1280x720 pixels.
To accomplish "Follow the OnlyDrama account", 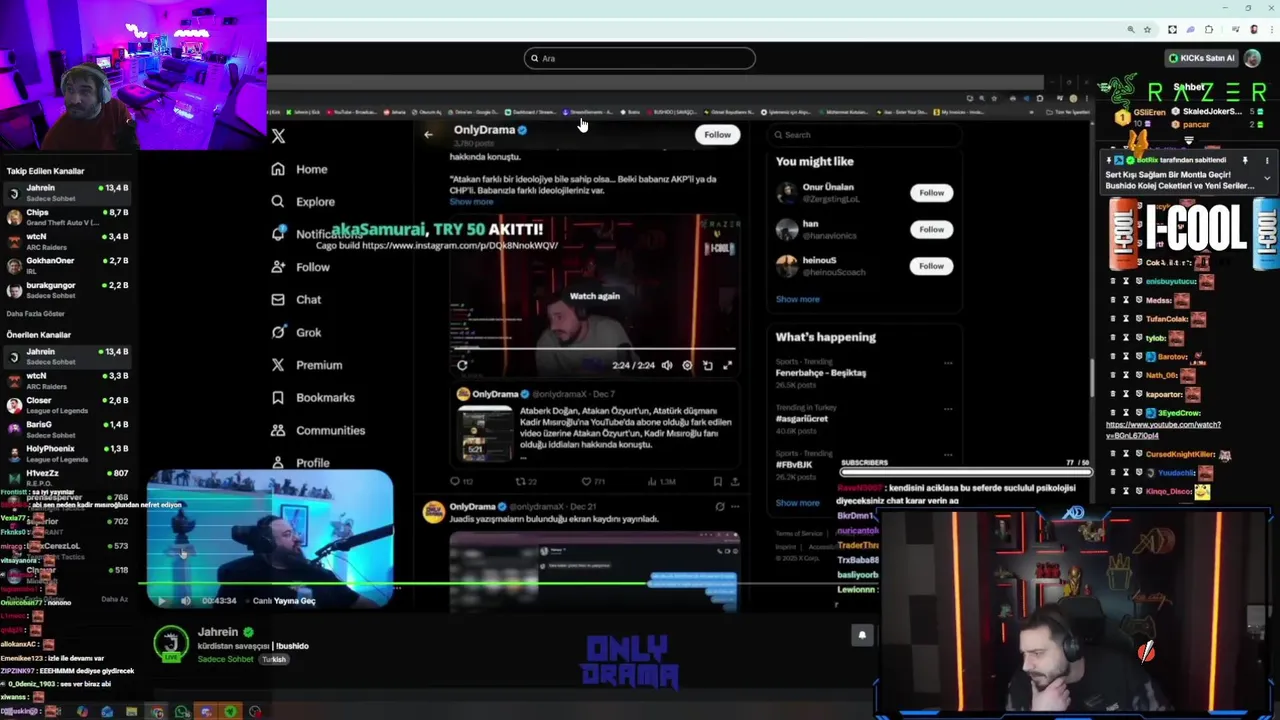I will (x=717, y=134).
